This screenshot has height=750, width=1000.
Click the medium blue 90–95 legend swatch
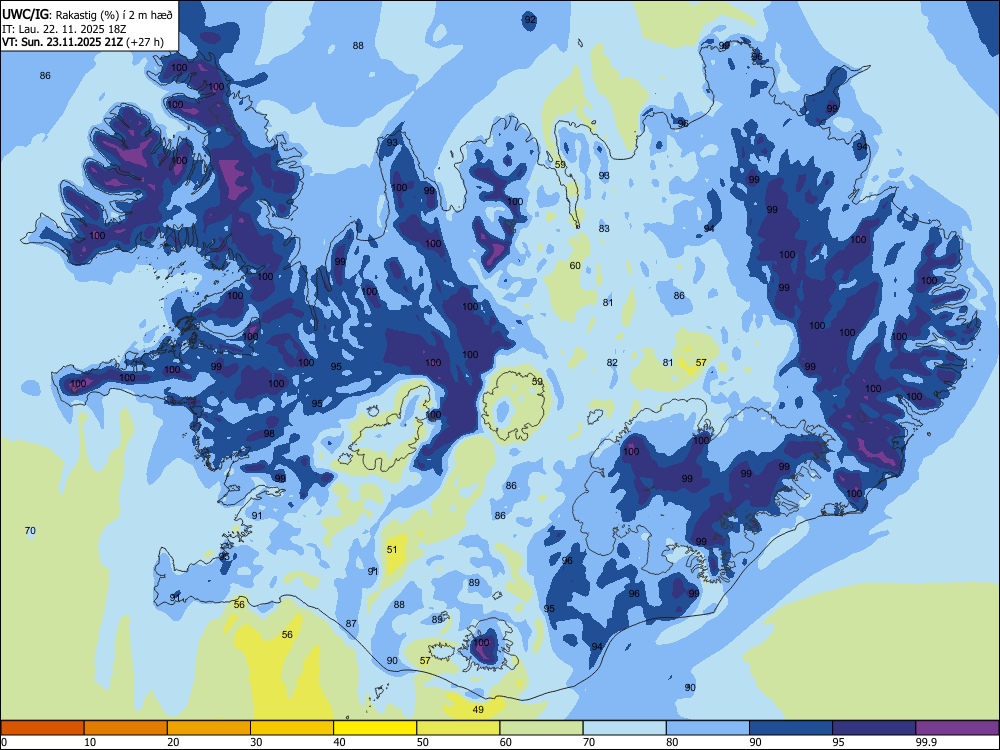coord(791,728)
